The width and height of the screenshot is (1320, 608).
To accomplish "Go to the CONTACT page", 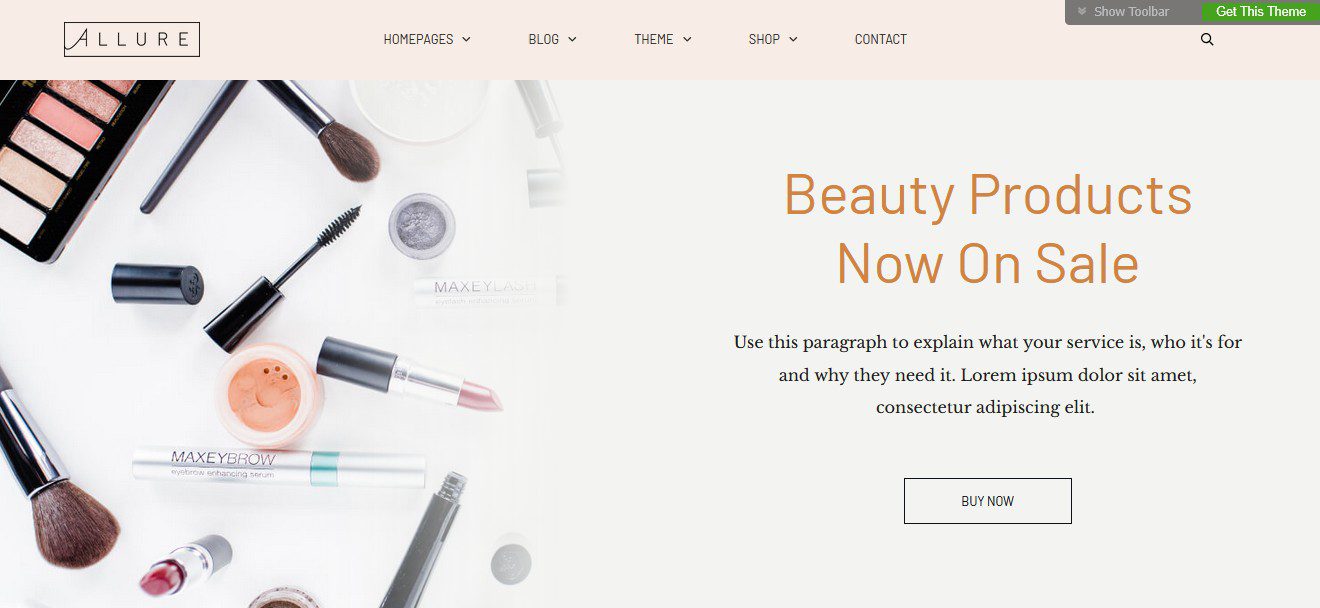I will point(881,40).
